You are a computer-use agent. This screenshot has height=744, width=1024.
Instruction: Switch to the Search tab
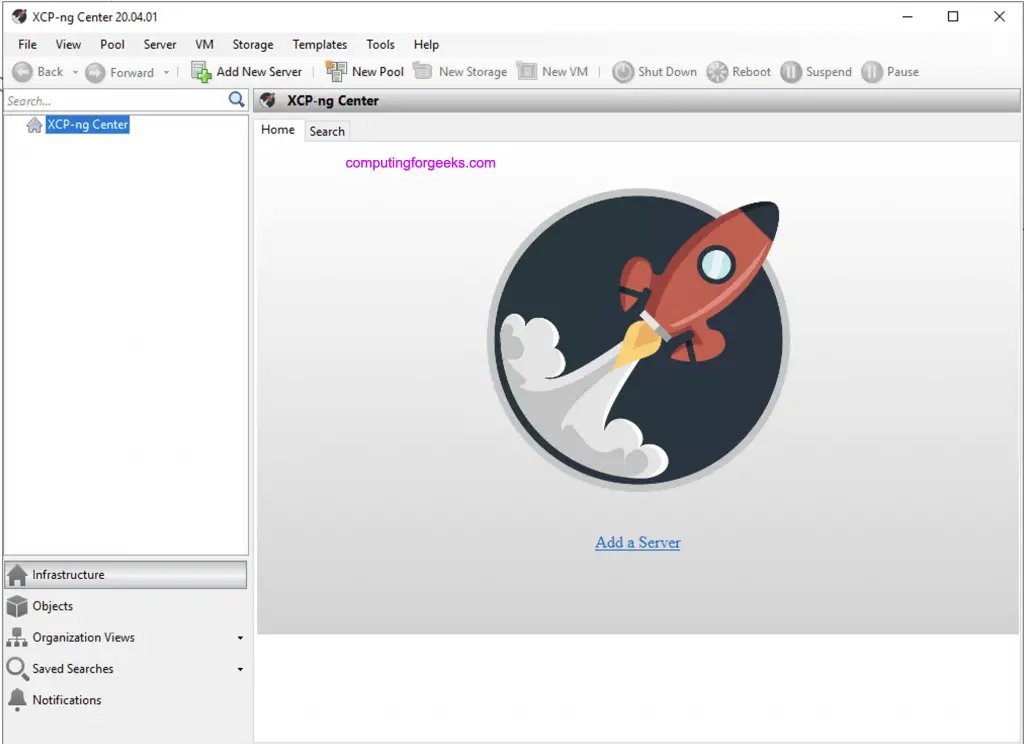click(x=327, y=131)
